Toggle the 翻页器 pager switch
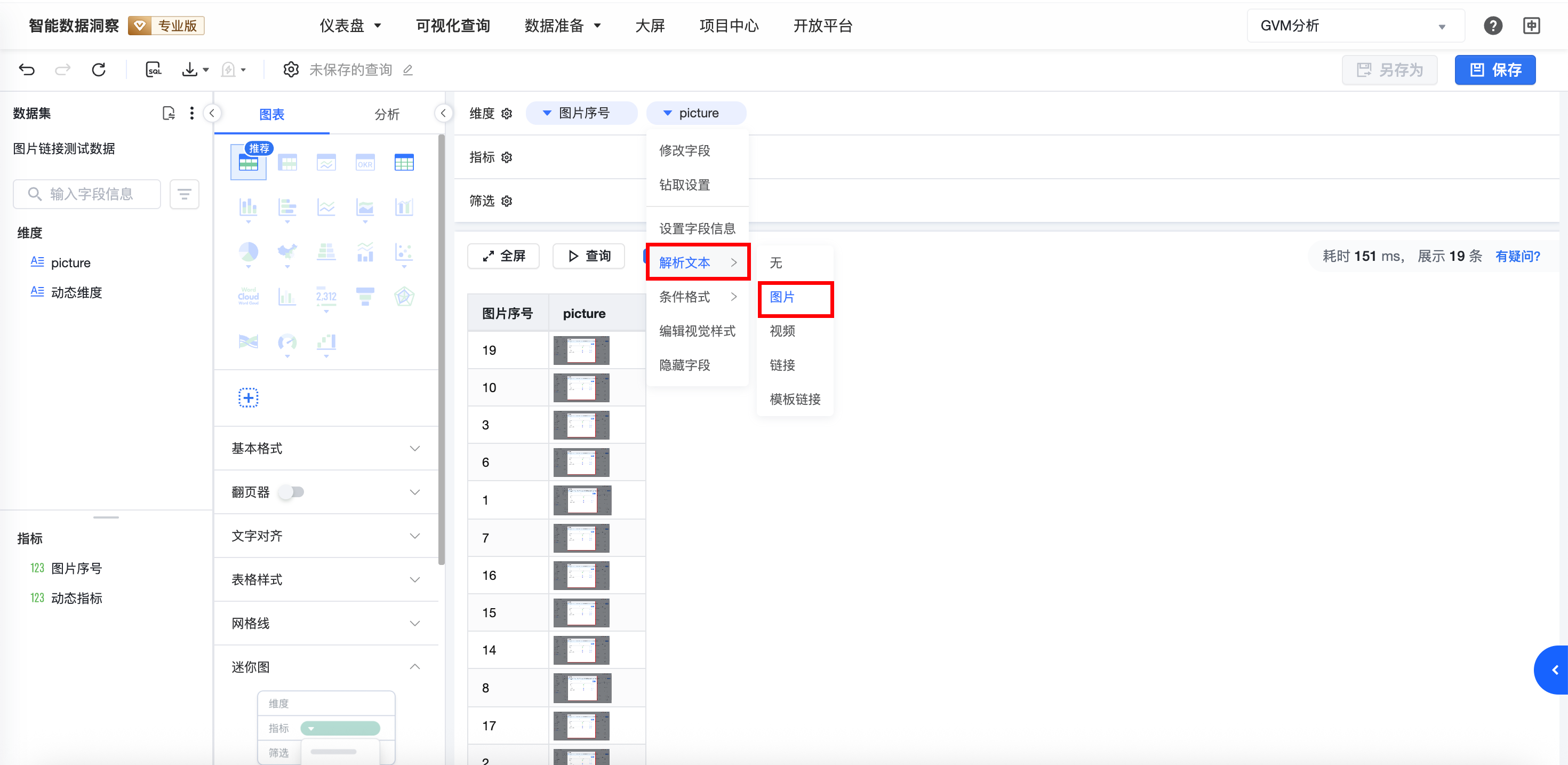 click(291, 491)
